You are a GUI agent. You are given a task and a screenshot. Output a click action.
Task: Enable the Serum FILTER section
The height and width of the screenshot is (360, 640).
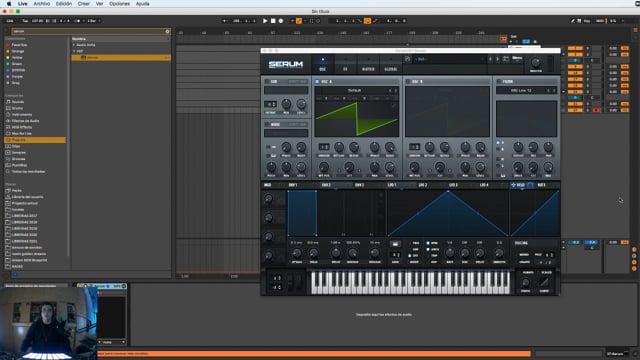[499, 82]
